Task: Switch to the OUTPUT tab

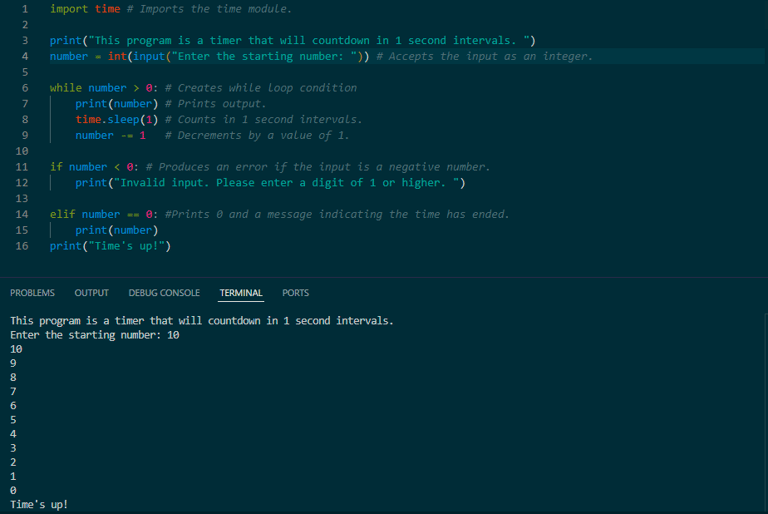Action: pyautogui.click(x=92, y=293)
